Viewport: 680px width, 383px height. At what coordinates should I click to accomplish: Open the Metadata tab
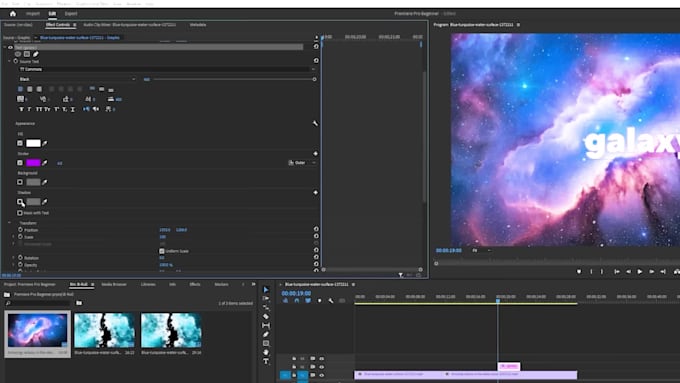198,25
